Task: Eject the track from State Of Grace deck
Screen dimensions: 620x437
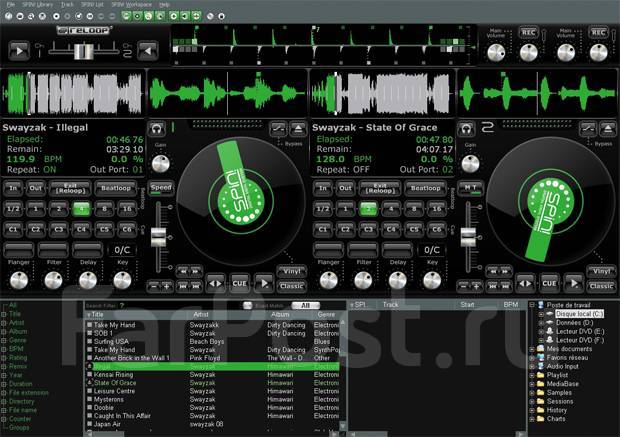Action: coord(608,129)
